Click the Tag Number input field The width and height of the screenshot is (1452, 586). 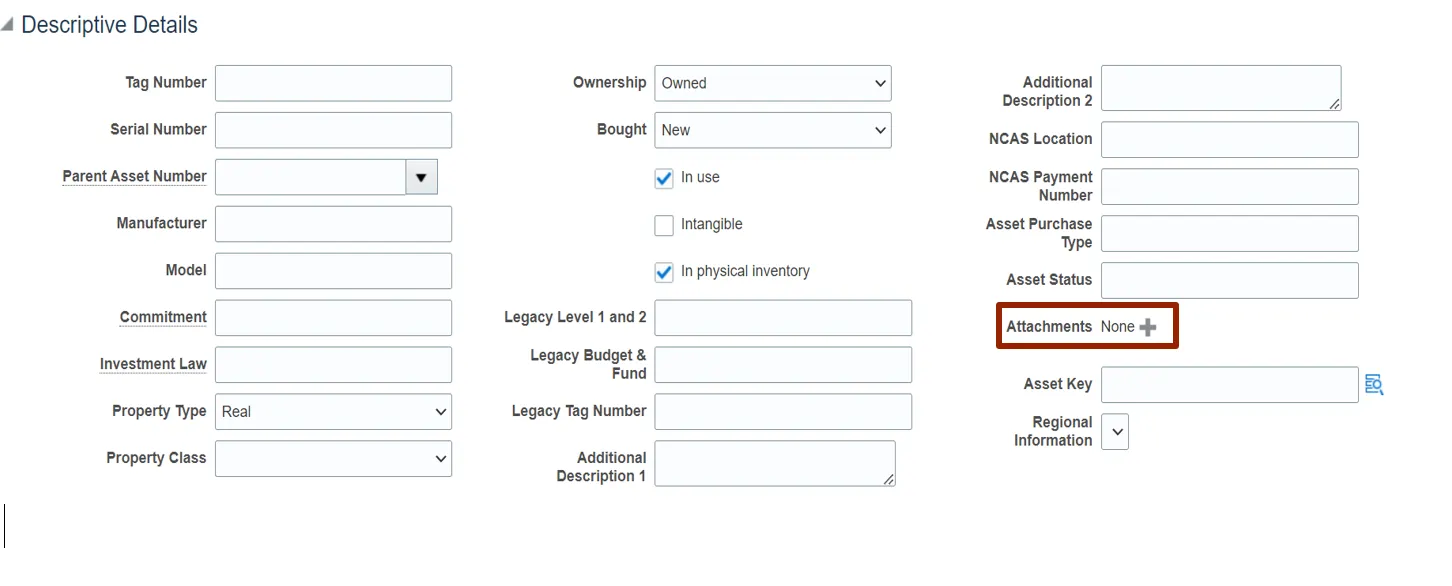click(333, 84)
